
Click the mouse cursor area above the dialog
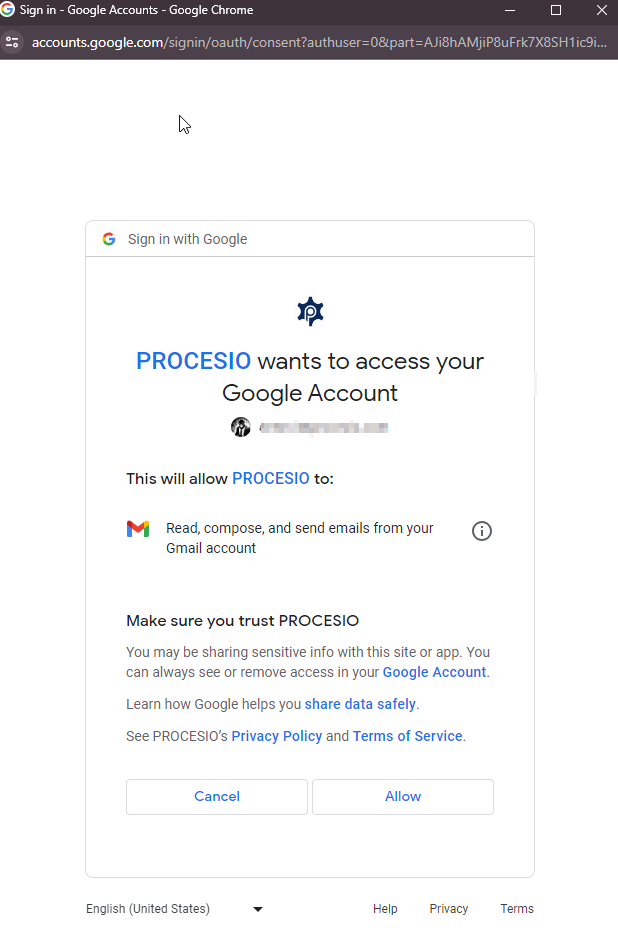183,124
